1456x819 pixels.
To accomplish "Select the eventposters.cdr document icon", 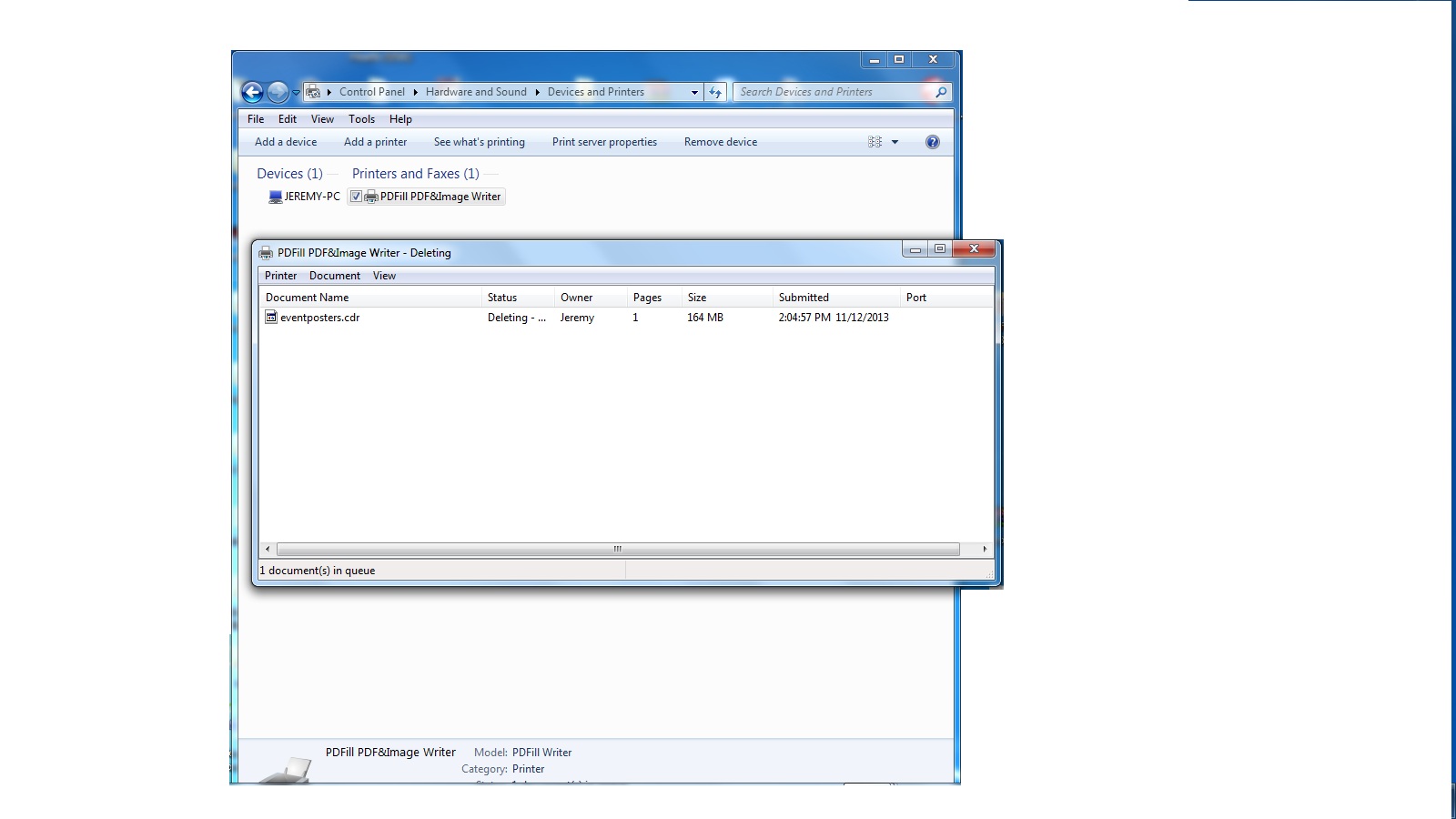I will point(270,317).
